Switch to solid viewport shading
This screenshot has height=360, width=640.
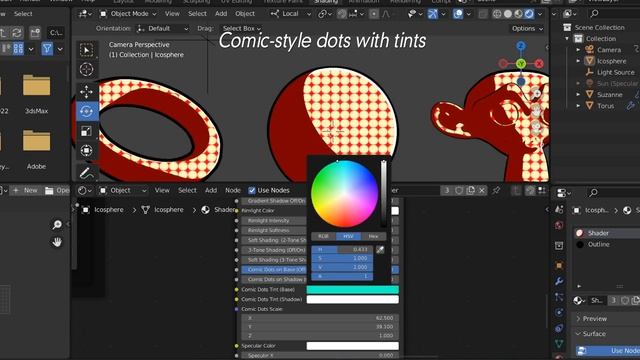tap(508, 14)
